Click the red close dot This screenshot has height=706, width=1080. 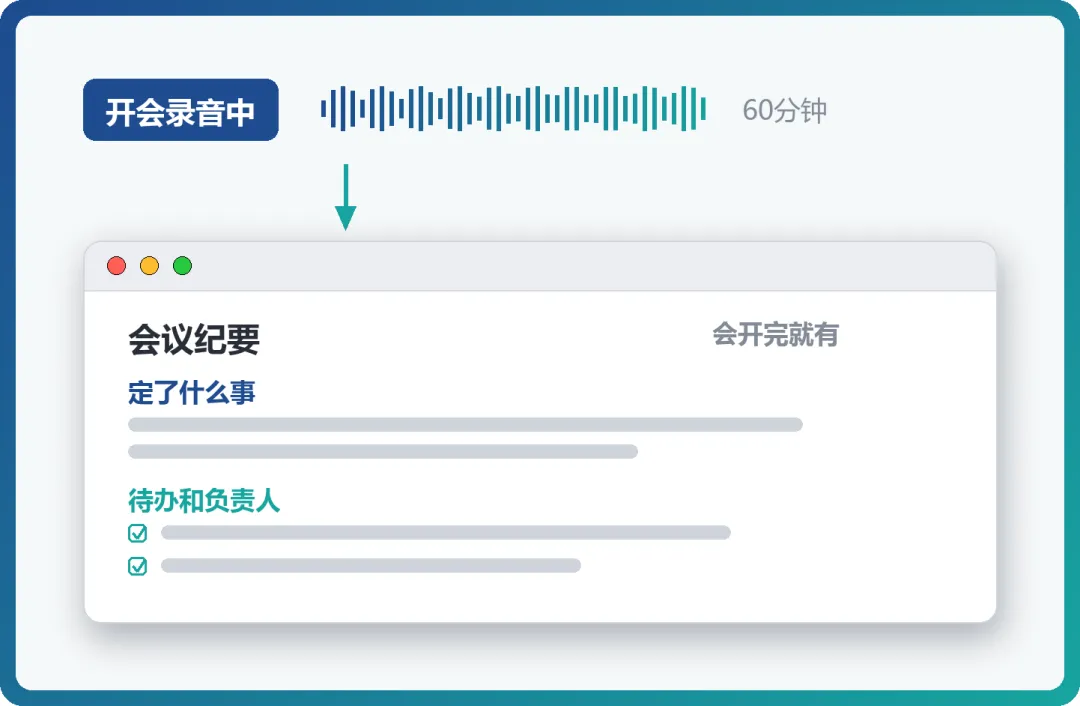[116, 266]
